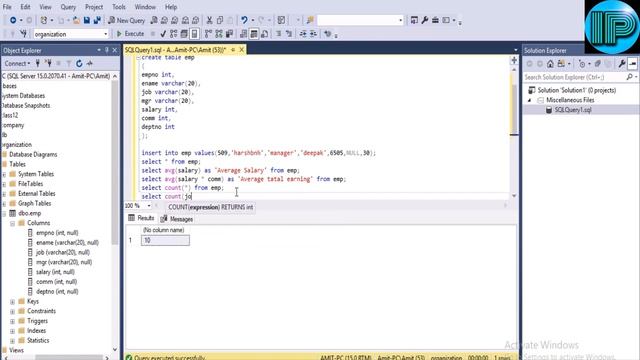Click the Cut scissors icon
The height and width of the screenshot is (360, 640).
209,20
